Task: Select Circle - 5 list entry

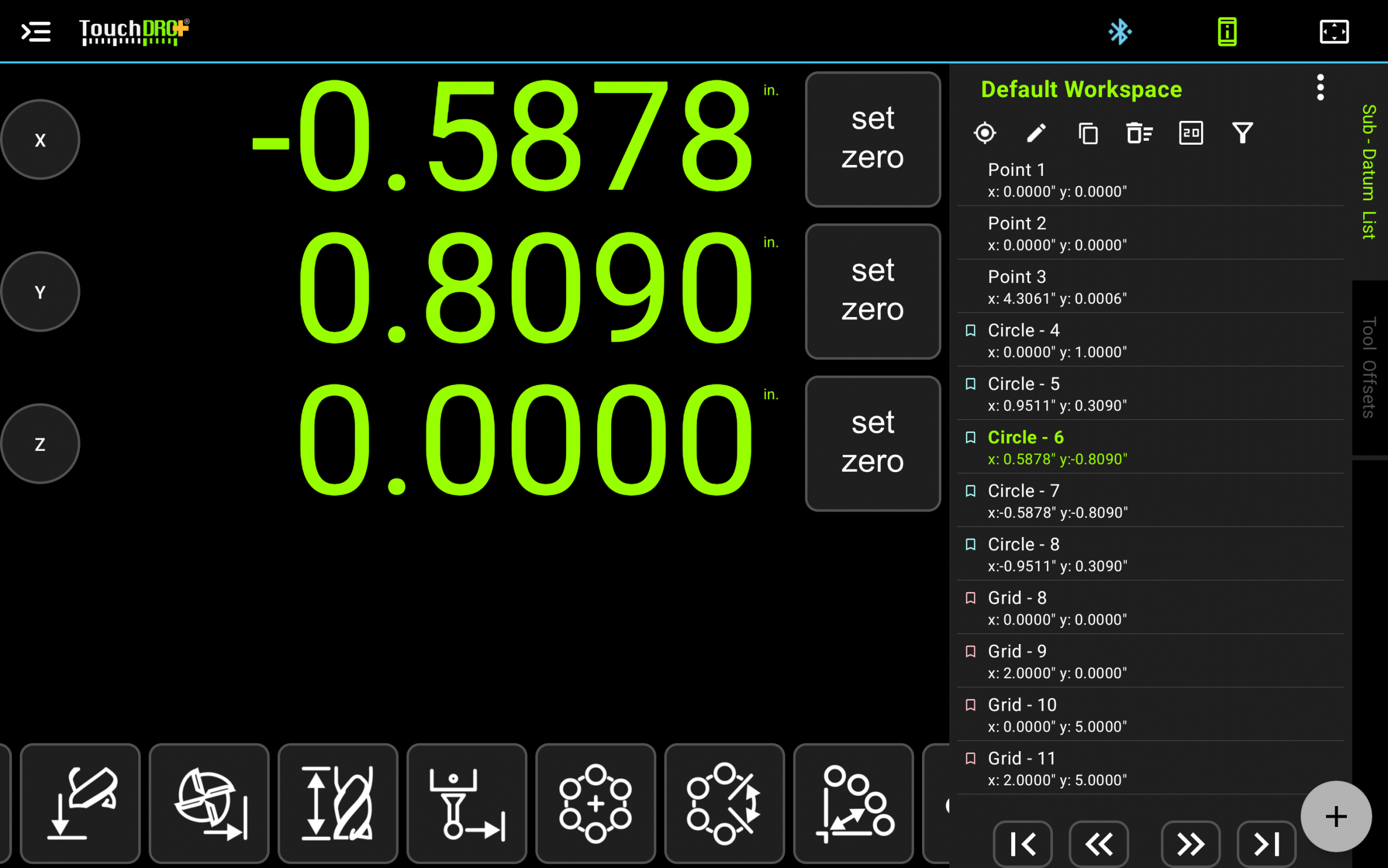Action: coord(1151,394)
